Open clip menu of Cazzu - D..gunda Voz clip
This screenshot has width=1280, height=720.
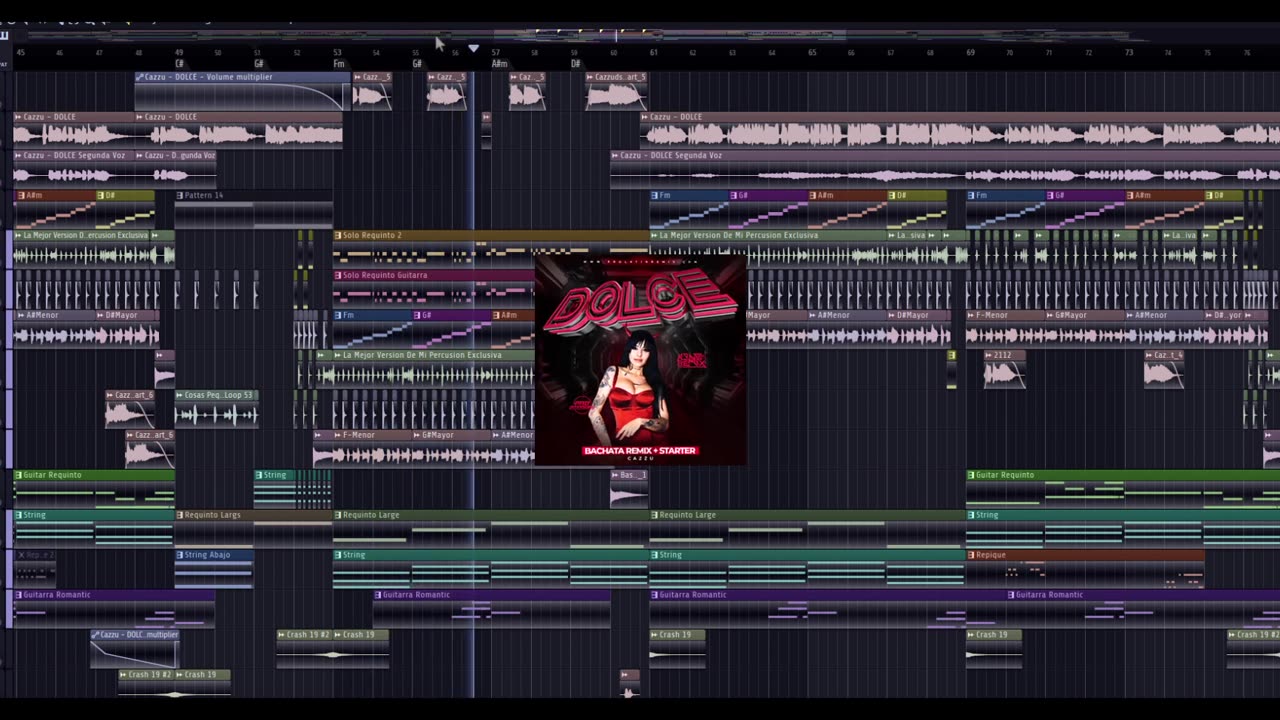click(x=140, y=155)
